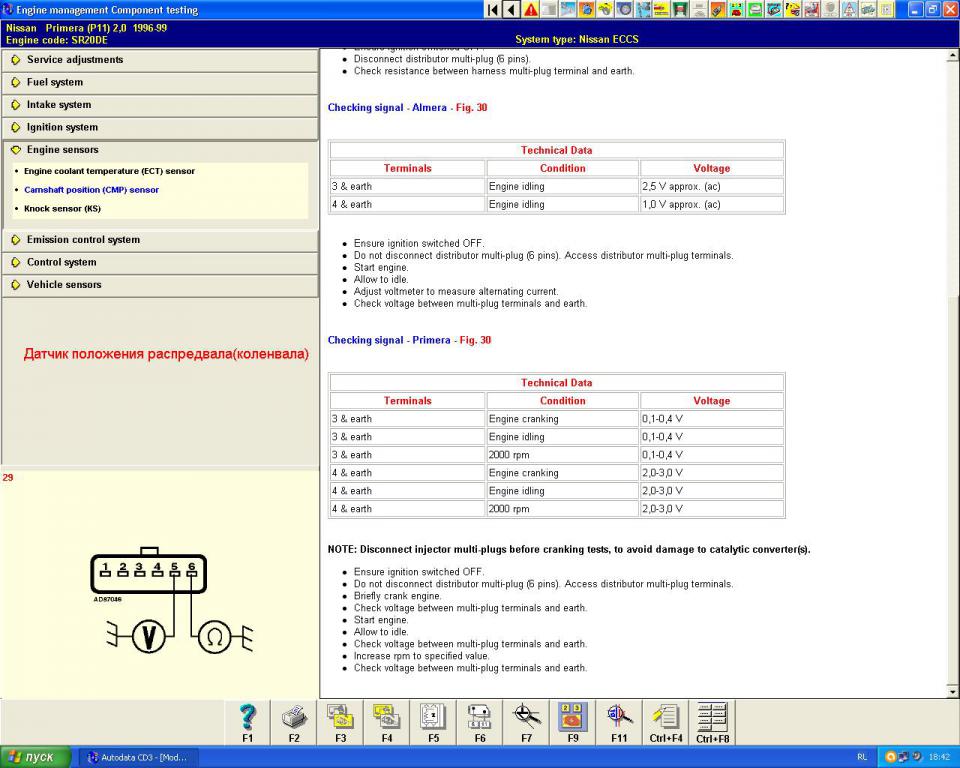Collapse the Engine sensors section

click(160, 150)
